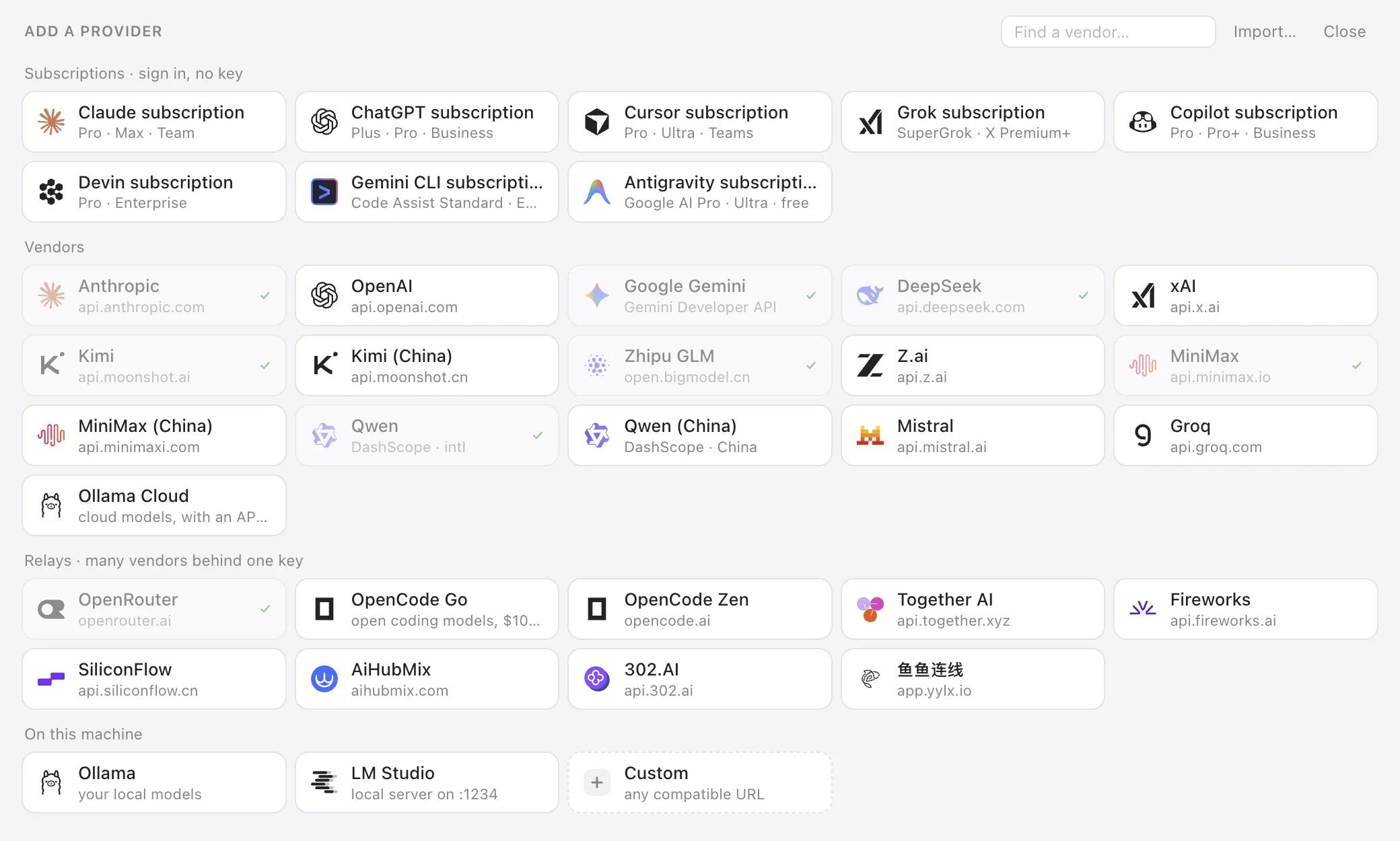Click the Together AI colored dots icon
Screen dimensions: 1400x841
click(x=870, y=609)
